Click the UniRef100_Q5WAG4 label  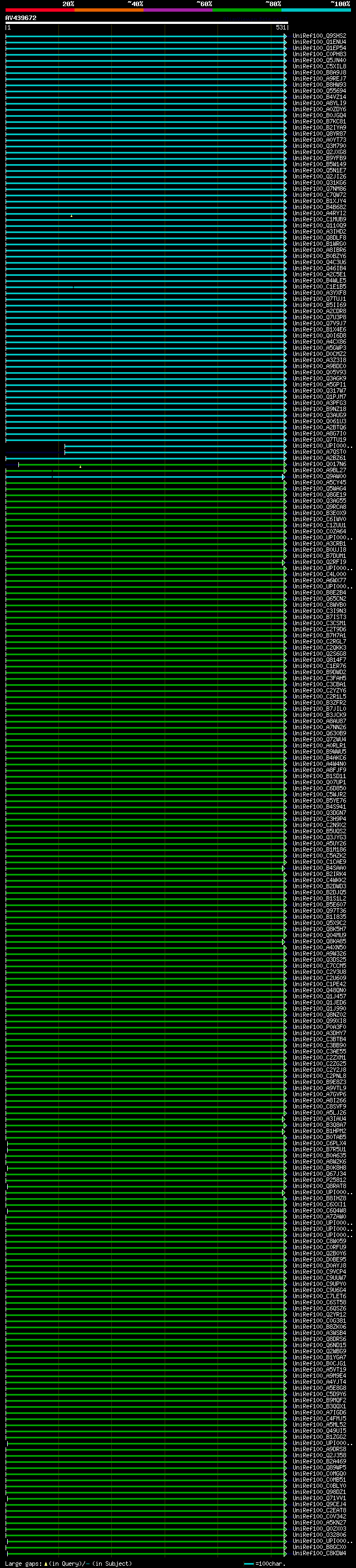point(319,488)
